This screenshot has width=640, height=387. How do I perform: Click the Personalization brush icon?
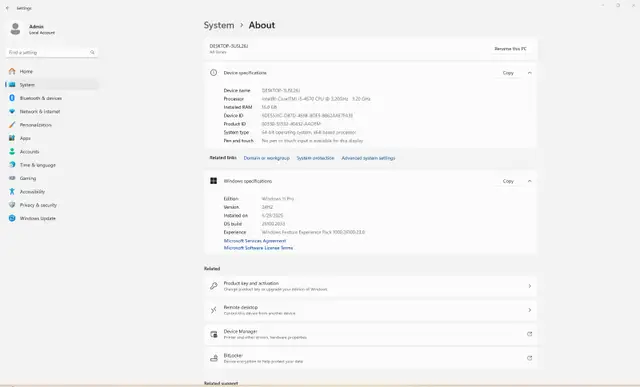(12, 125)
